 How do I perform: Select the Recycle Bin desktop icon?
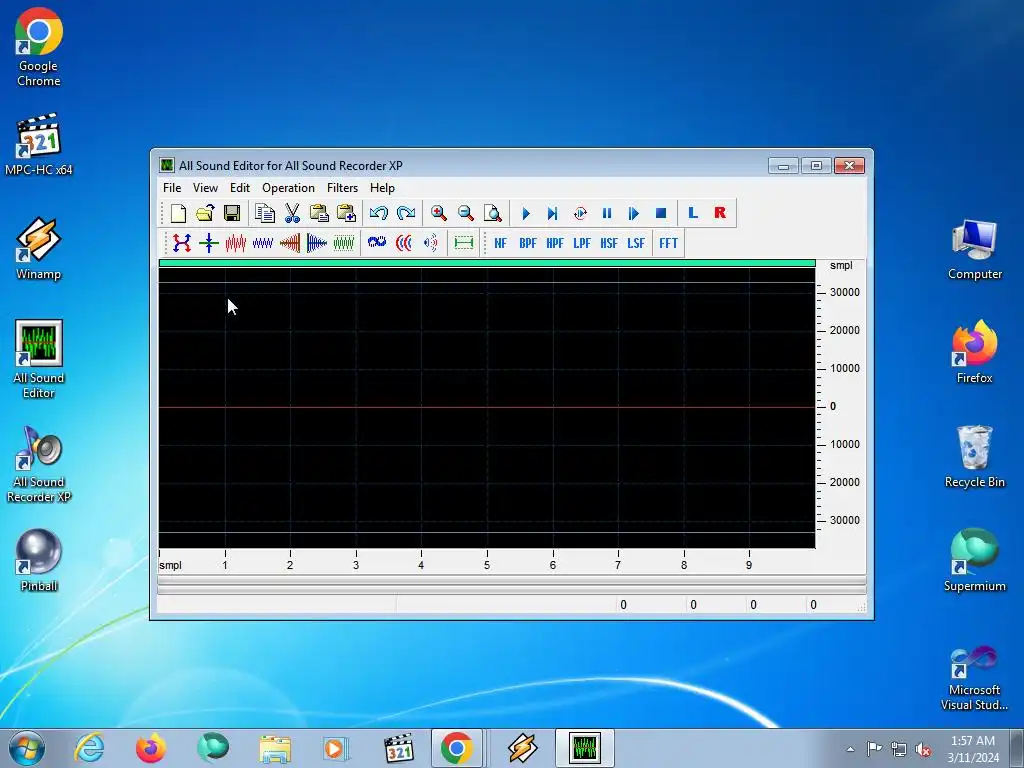(x=974, y=456)
